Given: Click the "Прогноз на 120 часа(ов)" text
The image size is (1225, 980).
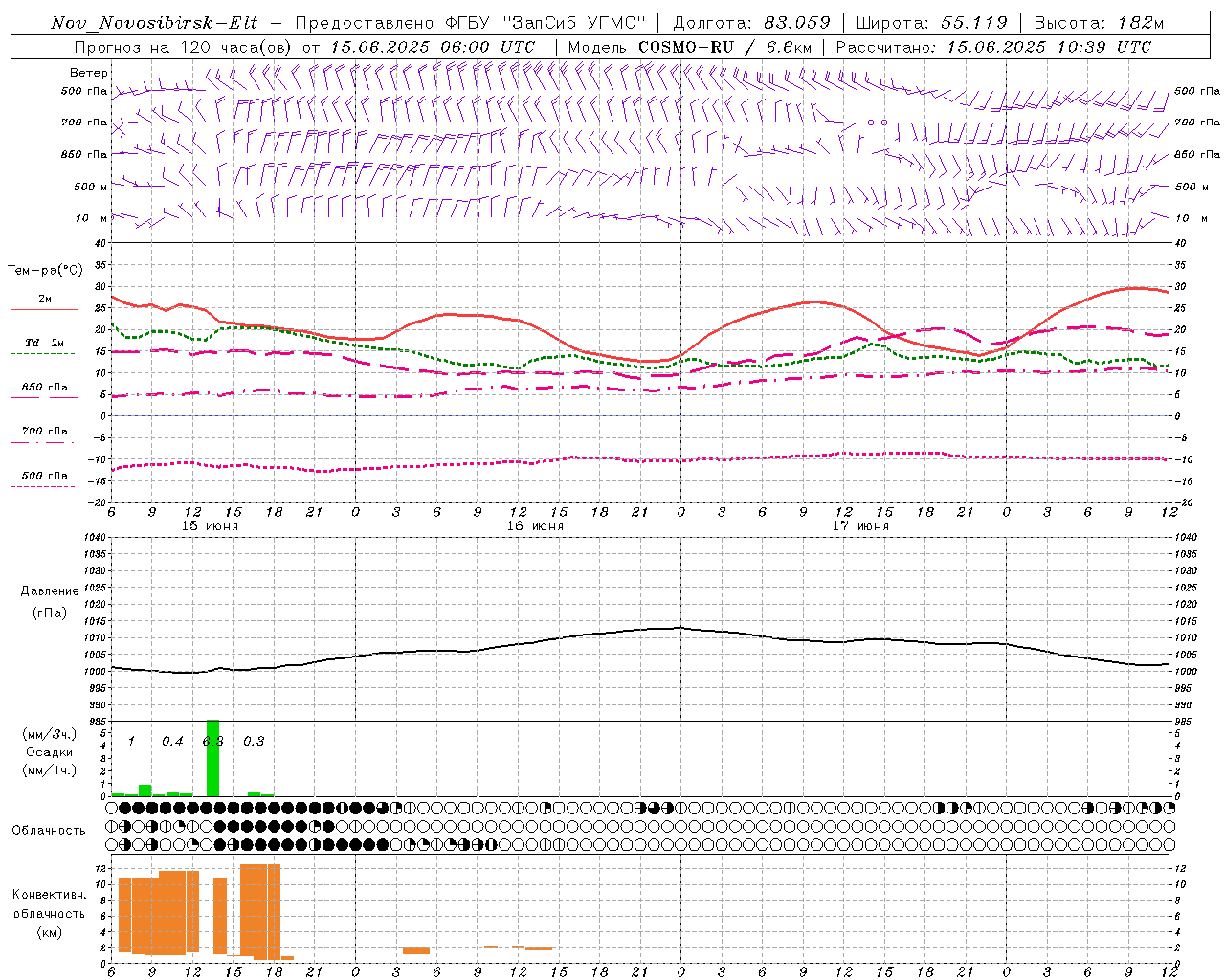Looking at the screenshot, I should pos(184,47).
